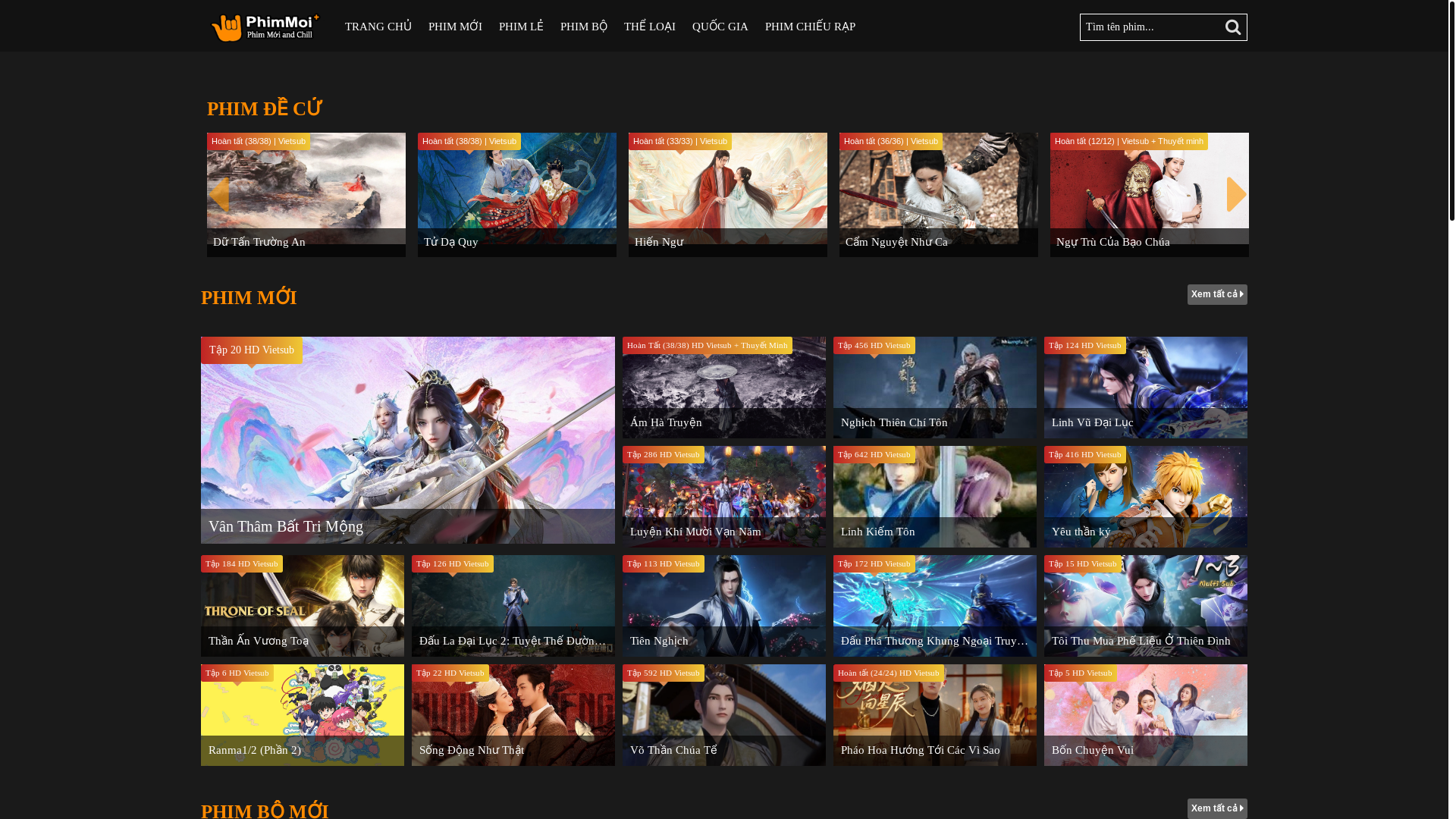The width and height of the screenshot is (1456, 819).
Task: Select the PHIM LẺ menu item
Action: pos(521,27)
